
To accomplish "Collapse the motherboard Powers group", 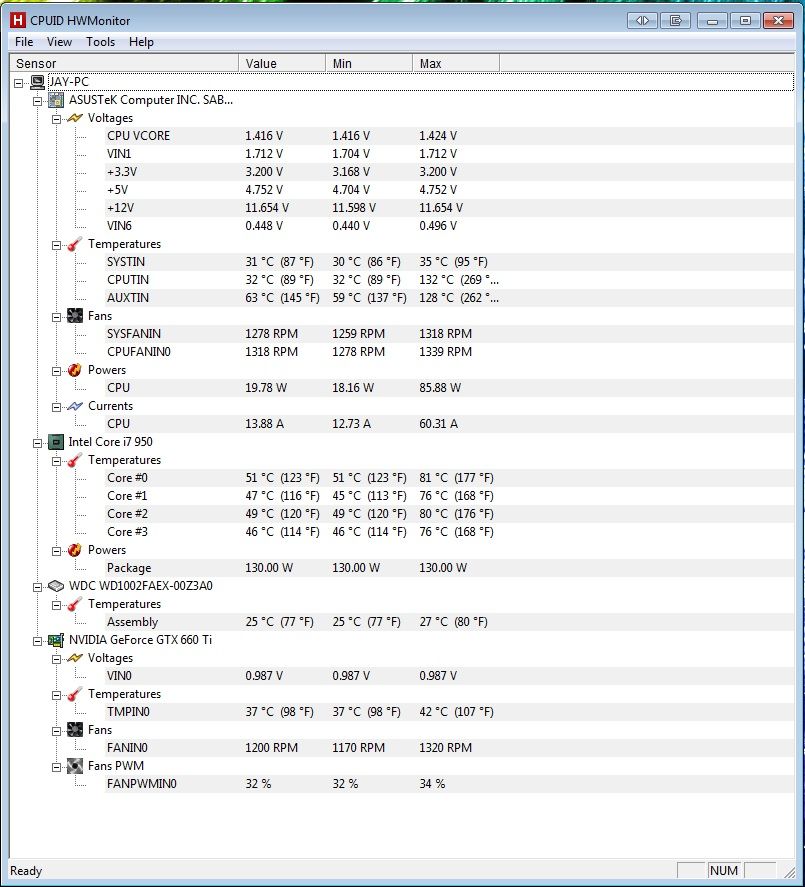I will (57, 372).
